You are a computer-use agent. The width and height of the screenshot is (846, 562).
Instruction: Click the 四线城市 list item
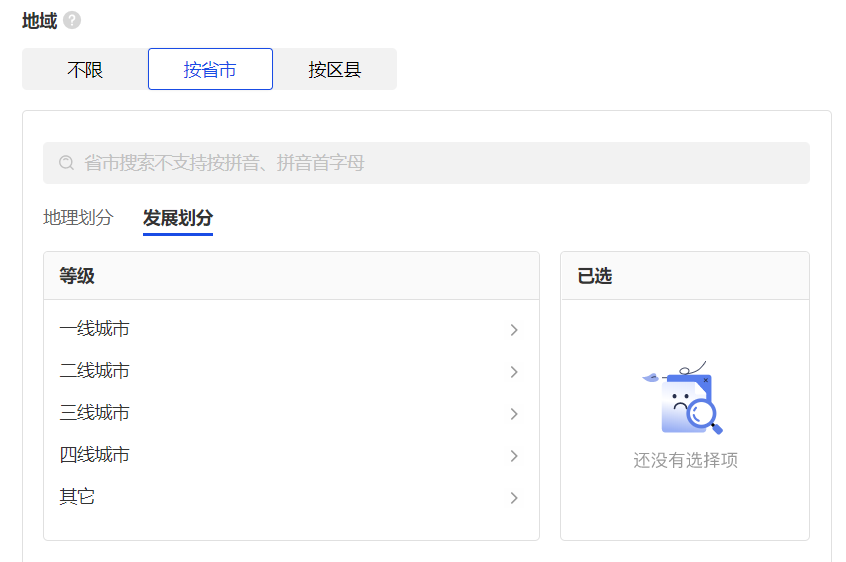pyautogui.click(x=291, y=455)
